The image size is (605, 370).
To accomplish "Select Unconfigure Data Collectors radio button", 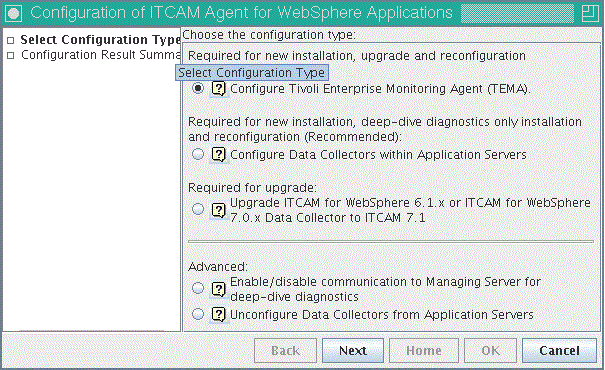I will coord(198,314).
